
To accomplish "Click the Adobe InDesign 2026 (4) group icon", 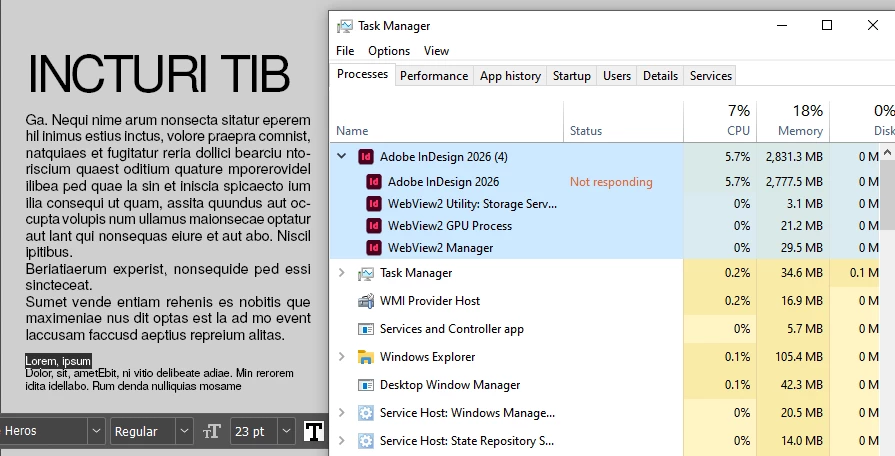I will coord(365,157).
